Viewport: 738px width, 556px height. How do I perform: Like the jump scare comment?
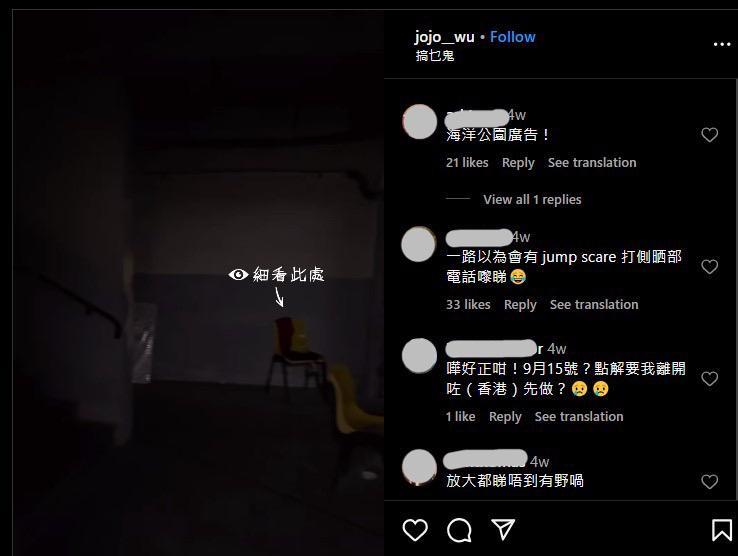coord(709,267)
